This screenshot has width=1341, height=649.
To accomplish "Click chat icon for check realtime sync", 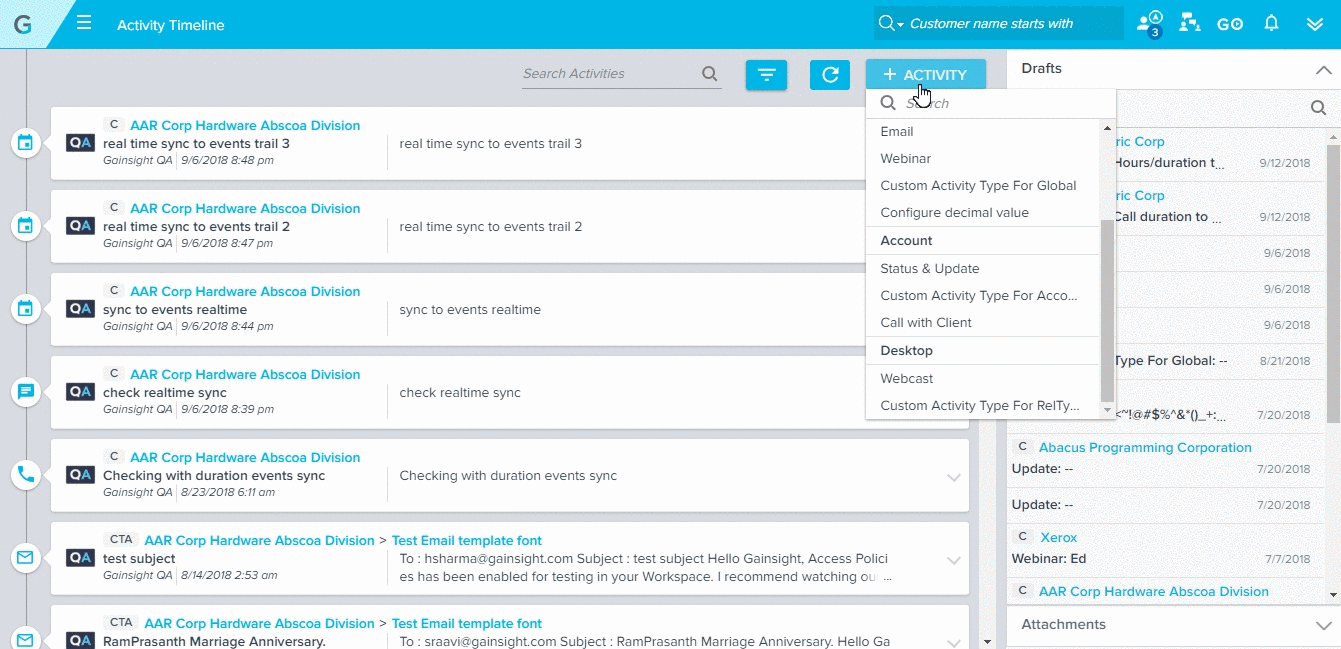I will 26,392.
